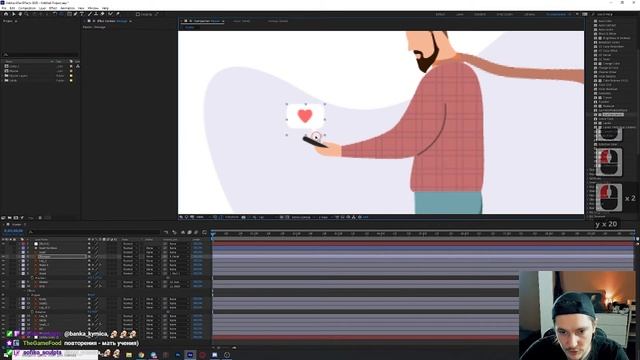The width and height of the screenshot is (640, 360).
Task: Expand layer 1 twirl-down arrow
Action: 19,244
